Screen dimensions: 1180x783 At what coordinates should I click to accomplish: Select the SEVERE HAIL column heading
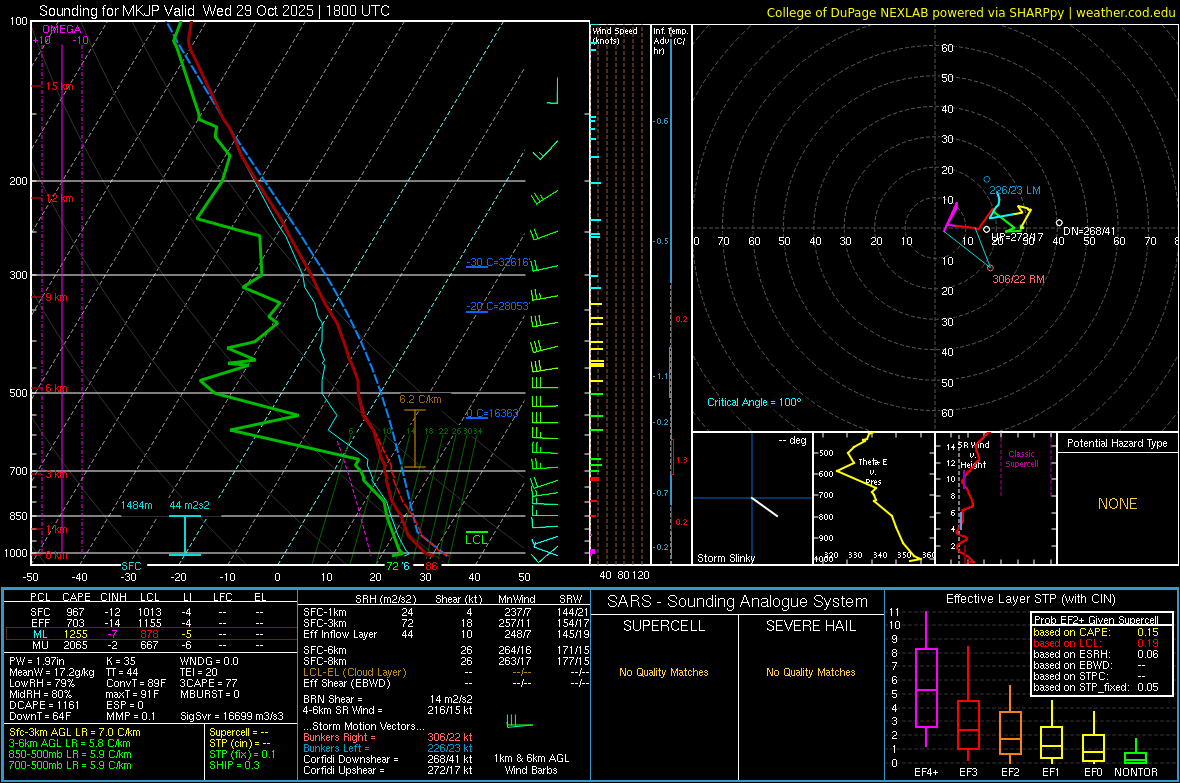(x=810, y=626)
